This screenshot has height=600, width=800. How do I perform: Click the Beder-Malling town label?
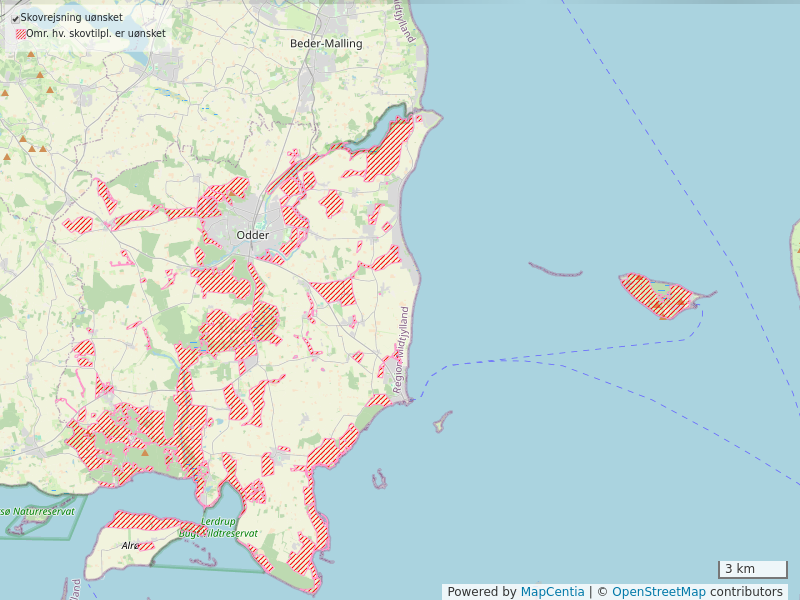(x=326, y=44)
